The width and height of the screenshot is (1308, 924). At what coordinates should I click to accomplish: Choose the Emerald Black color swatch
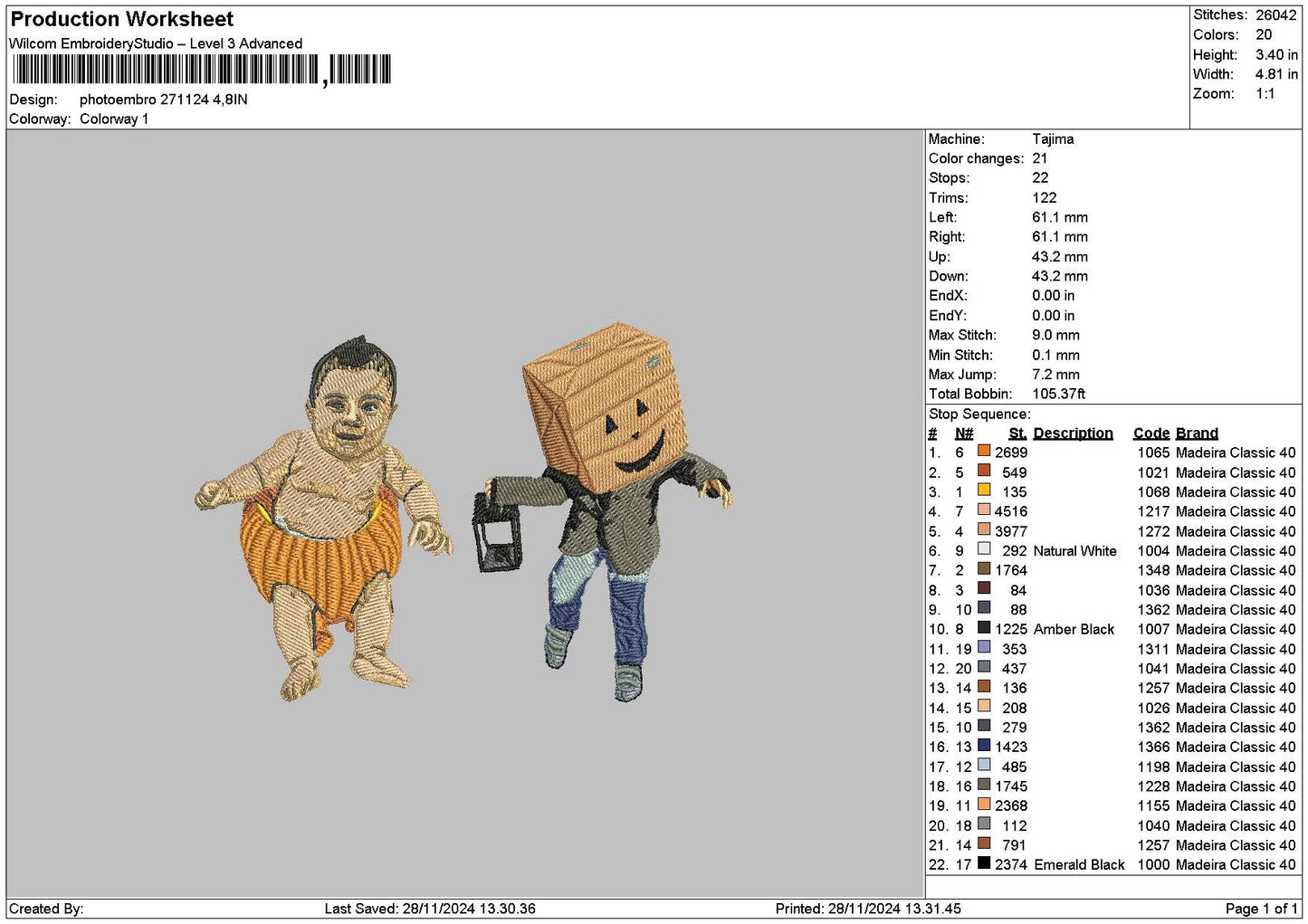tap(984, 863)
